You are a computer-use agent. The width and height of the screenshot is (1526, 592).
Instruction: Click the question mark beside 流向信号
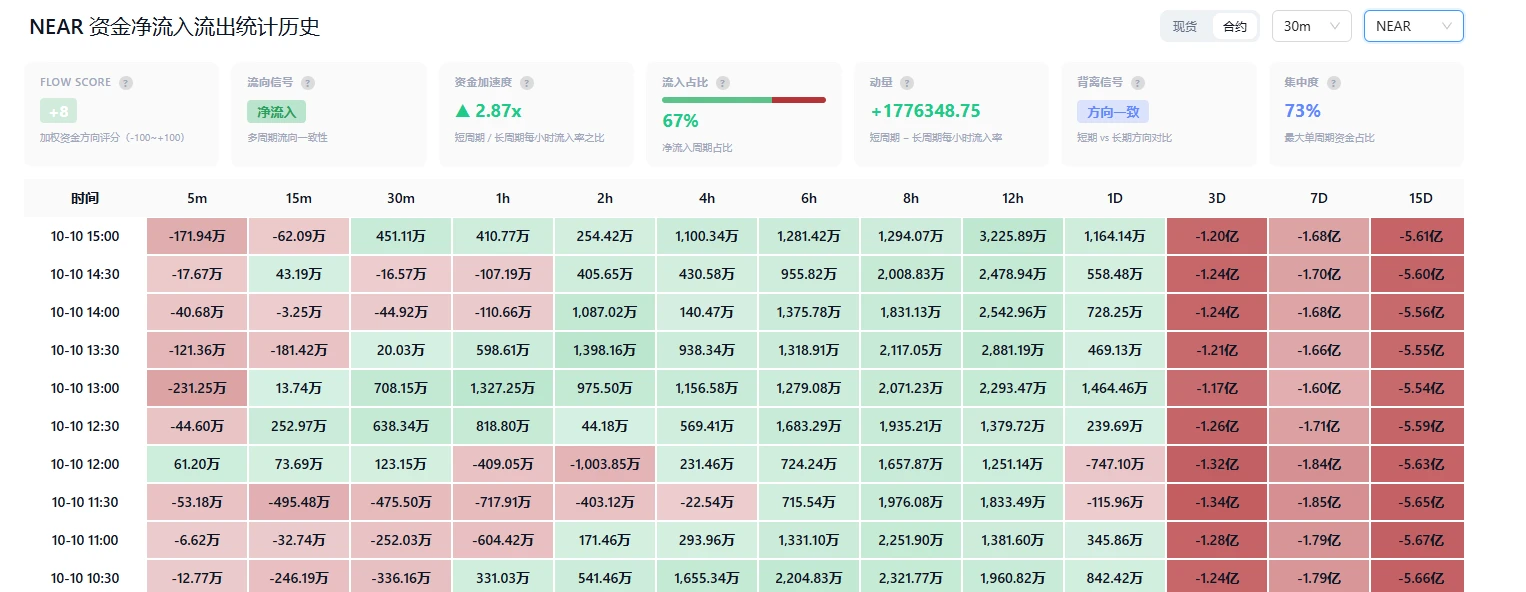tap(308, 83)
